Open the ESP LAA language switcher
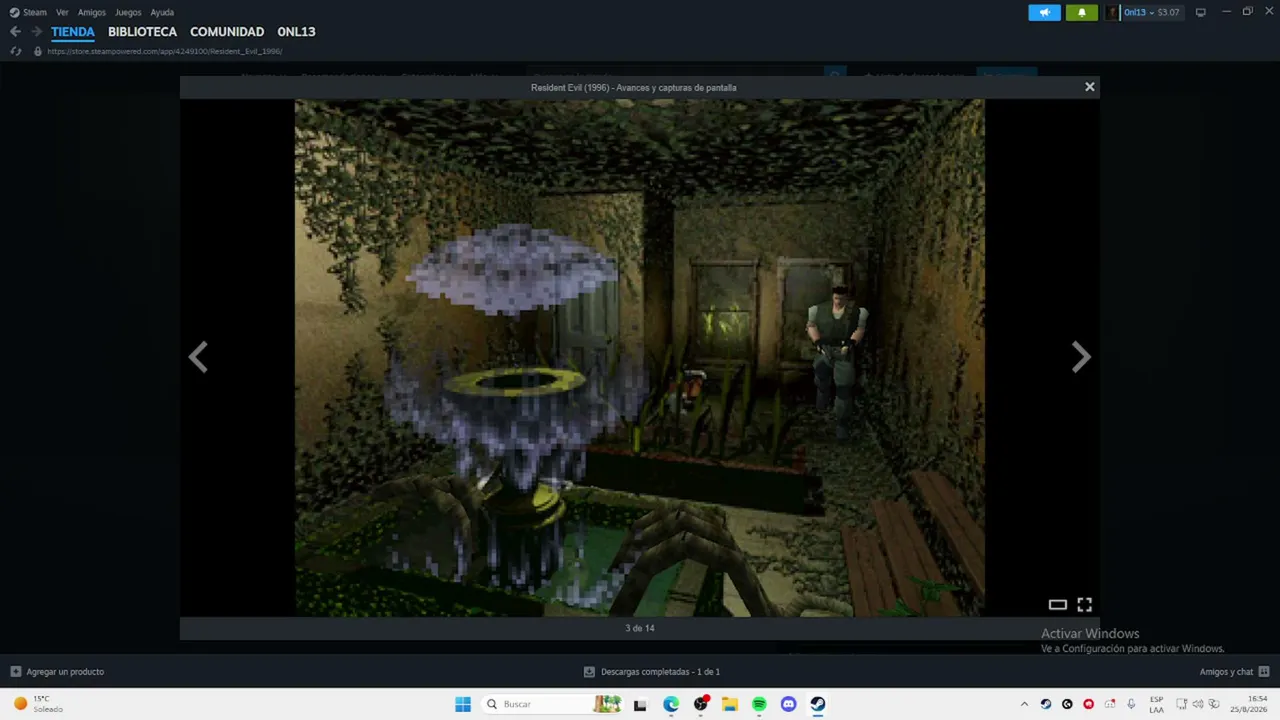 [1157, 704]
